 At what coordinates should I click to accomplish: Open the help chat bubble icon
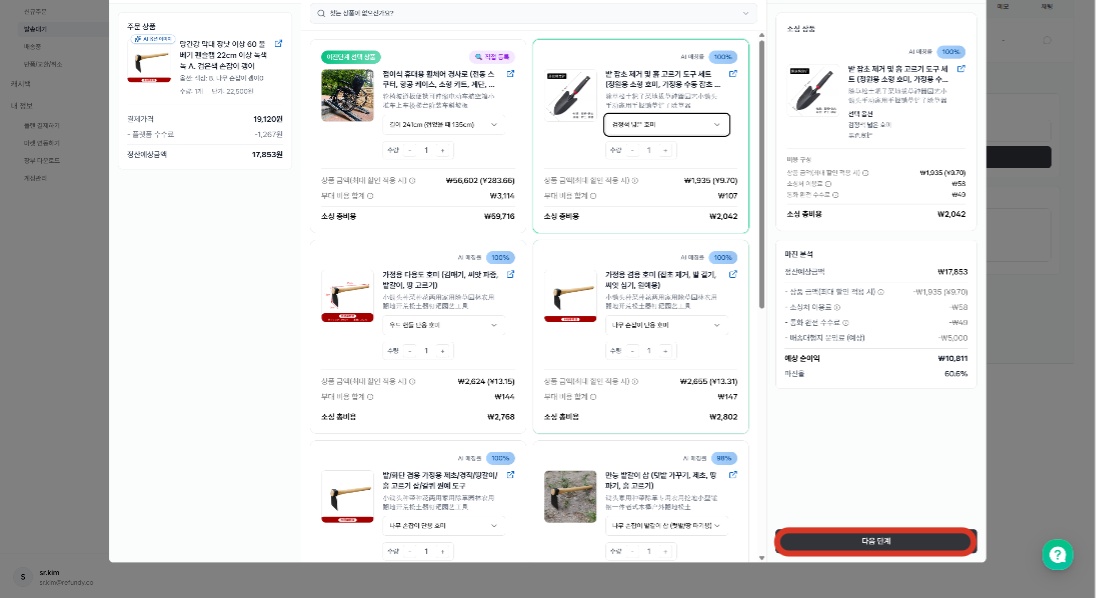1058,555
